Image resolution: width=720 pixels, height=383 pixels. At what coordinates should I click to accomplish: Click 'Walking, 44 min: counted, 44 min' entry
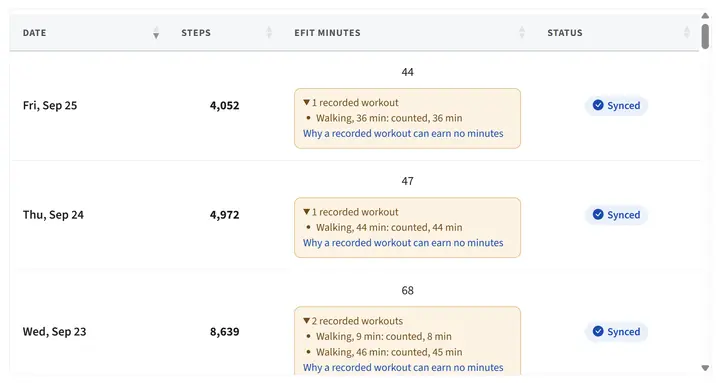tap(389, 227)
